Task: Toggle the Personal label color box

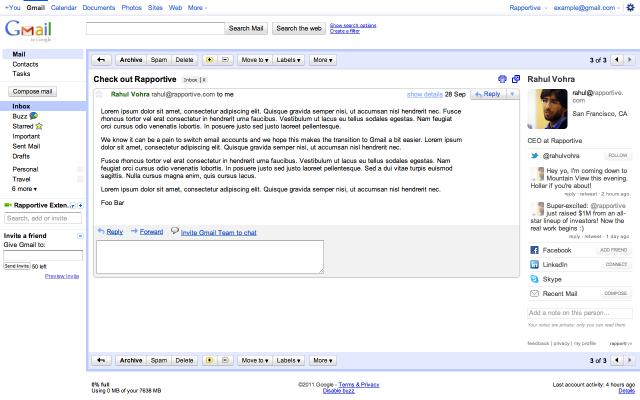Action: (80, 169)
